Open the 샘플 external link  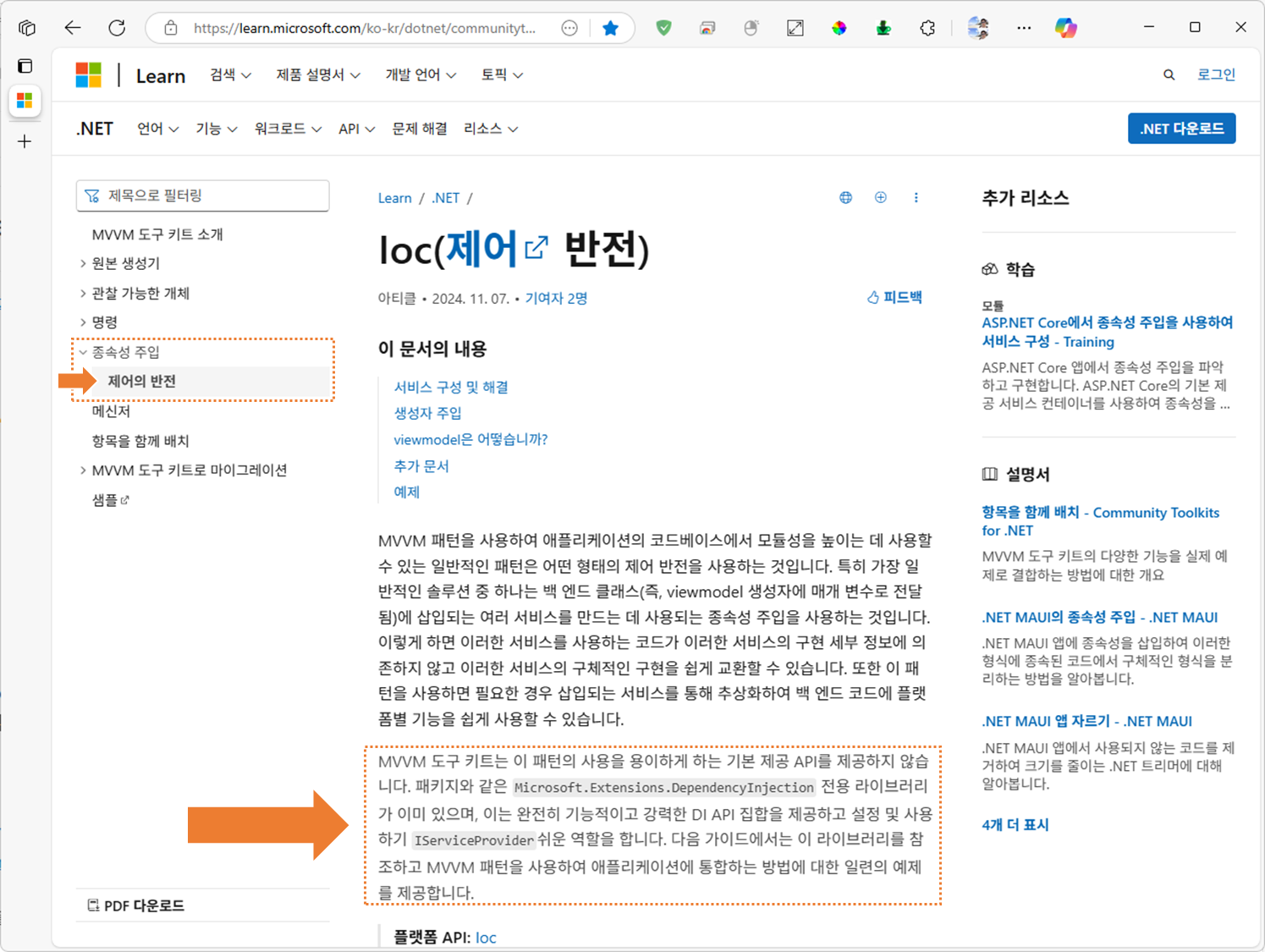click(110, 500)
